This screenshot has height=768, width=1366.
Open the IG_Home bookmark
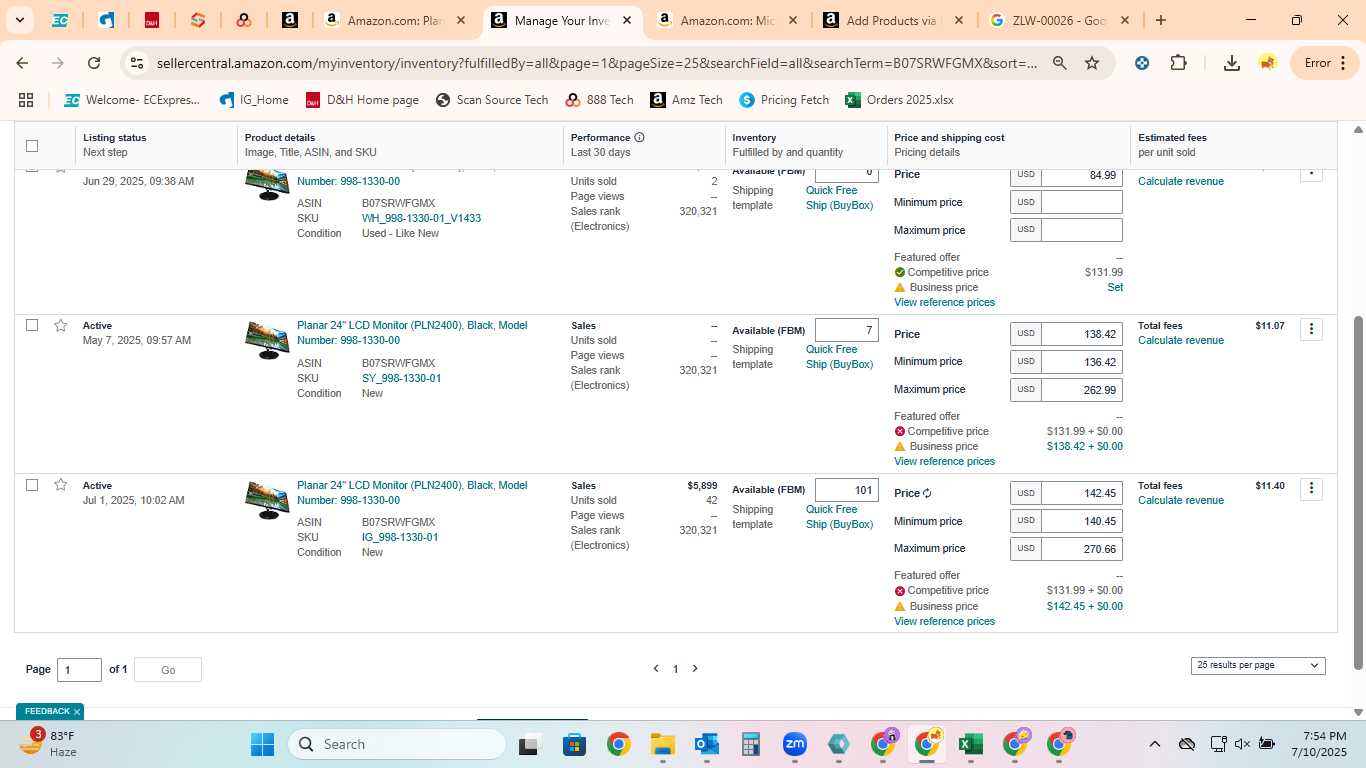pyautogui.click(x=254, y=100)
